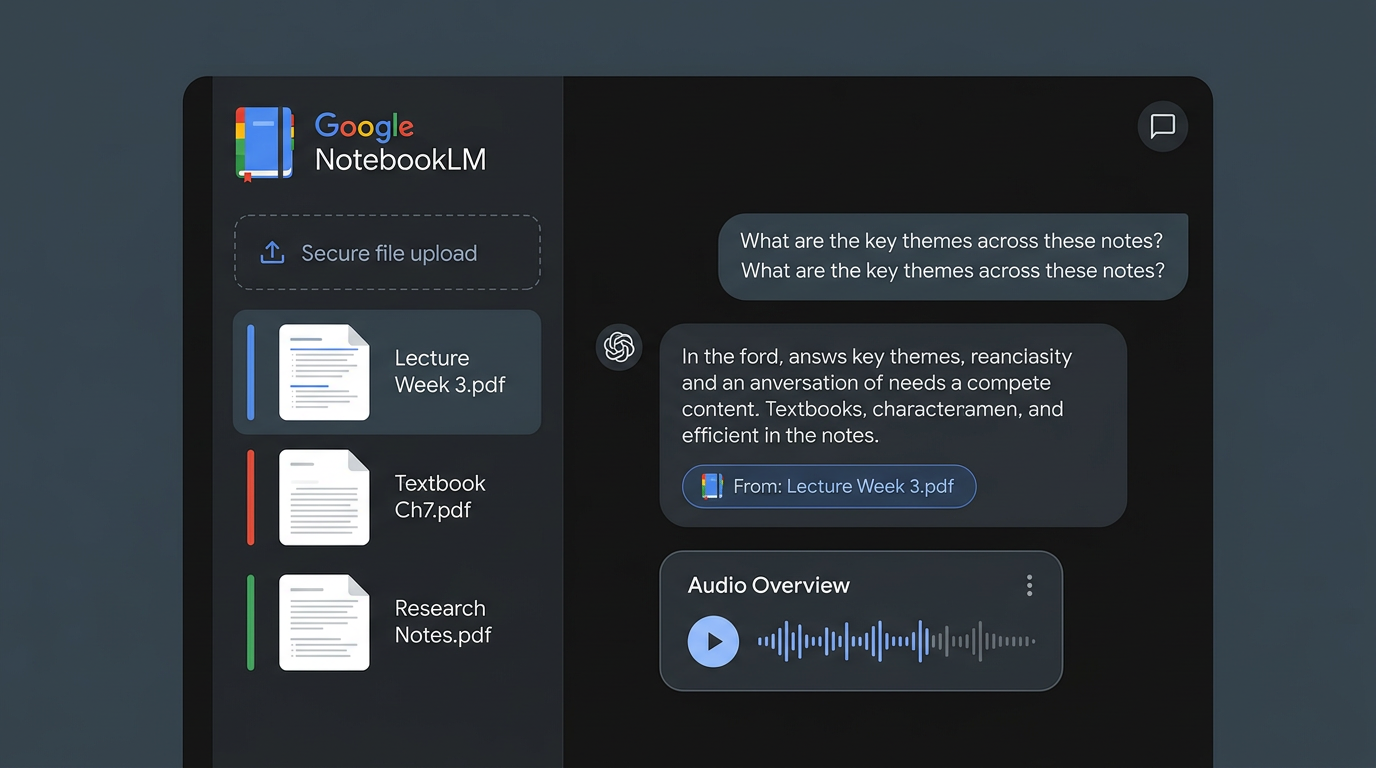
Task: Click the assistant answer text about key themes
Action: 876,395
